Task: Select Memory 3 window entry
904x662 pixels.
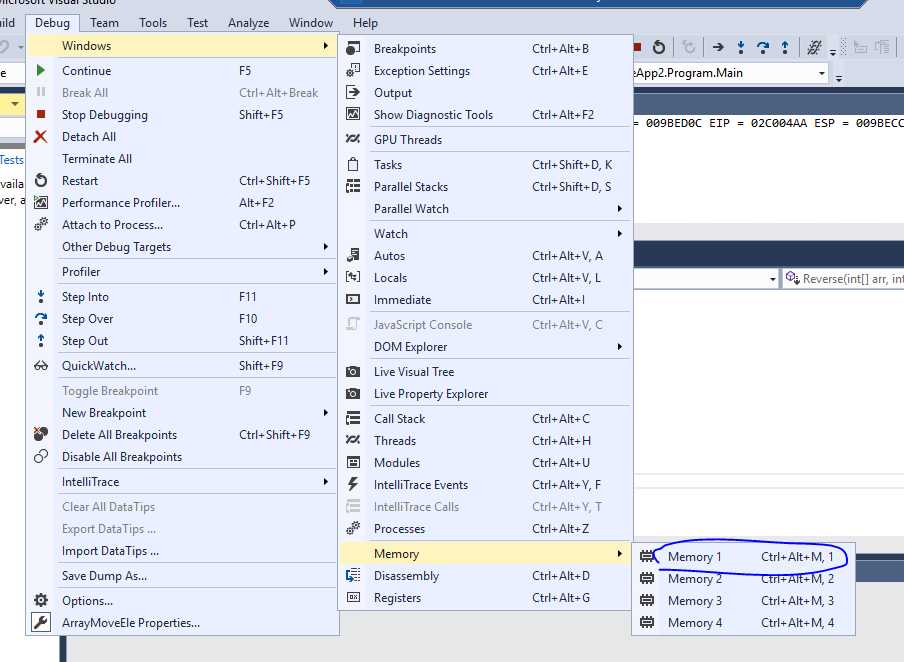Action: click(x=743, y=600)
